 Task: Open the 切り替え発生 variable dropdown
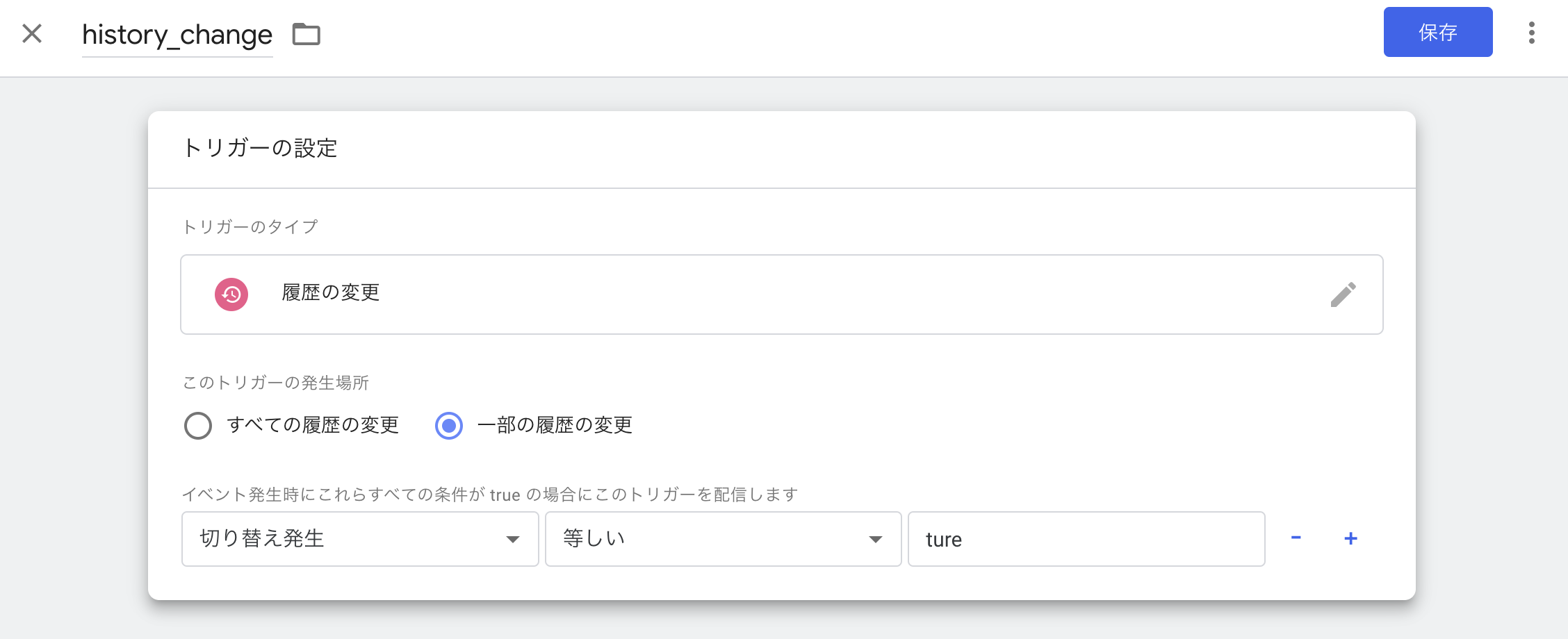[x=348, y=539]
